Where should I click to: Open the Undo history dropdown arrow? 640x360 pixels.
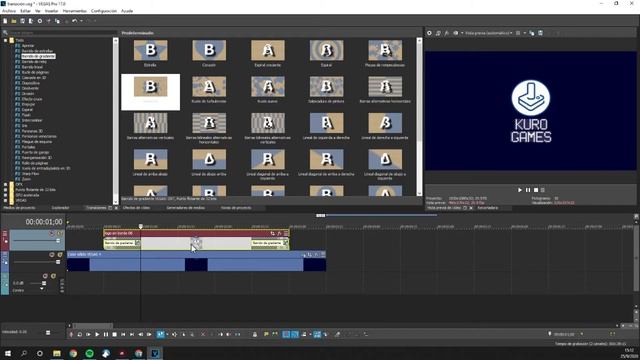pyautogui.click(x=81, y=21)
